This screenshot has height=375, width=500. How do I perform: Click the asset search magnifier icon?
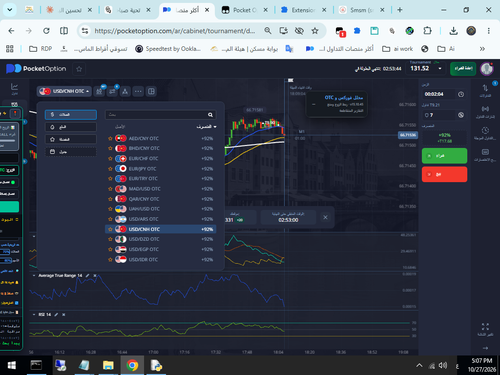210,115
